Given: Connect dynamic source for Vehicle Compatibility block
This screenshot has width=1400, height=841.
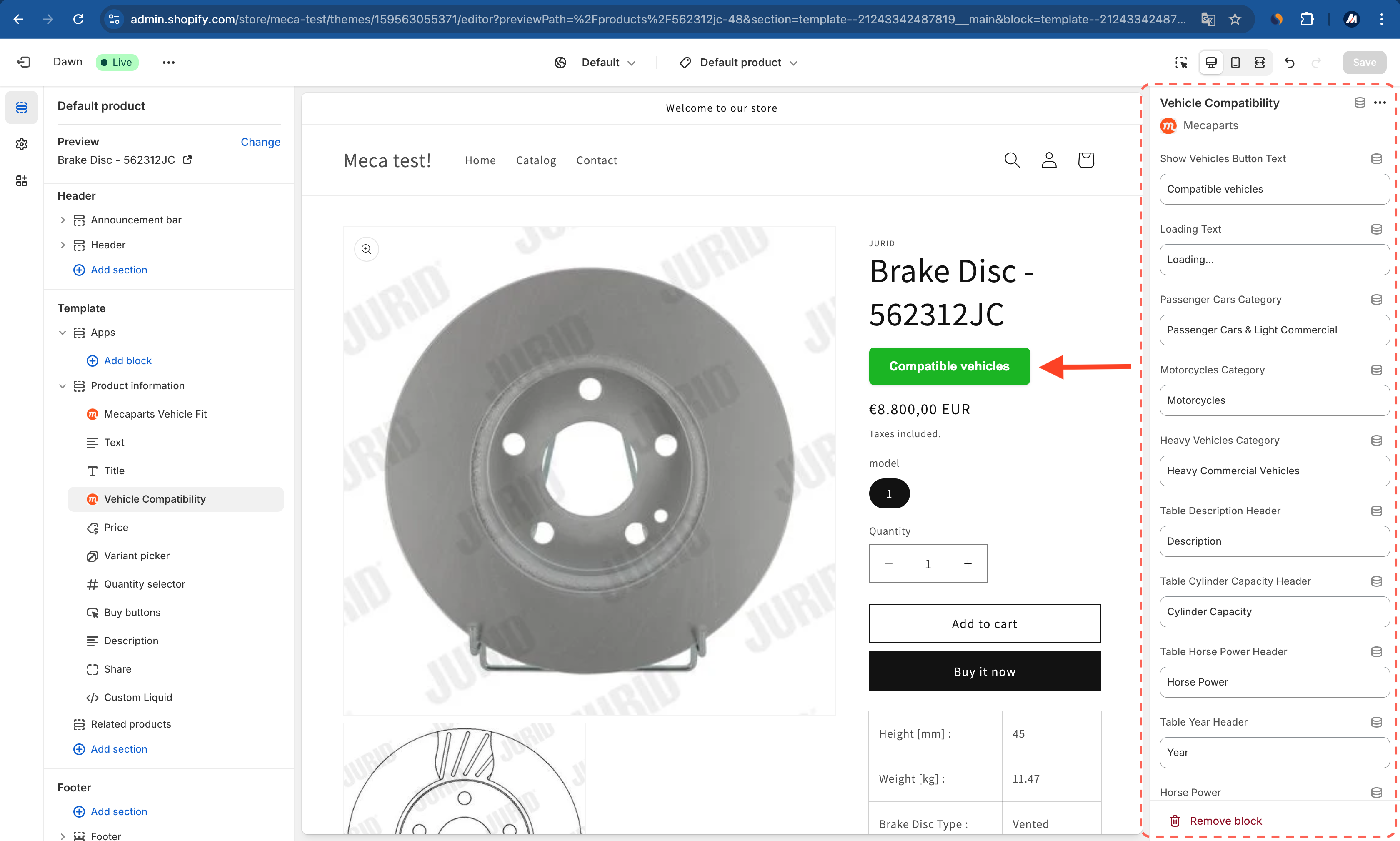Looking at the screenshot, I should [x=1359, y=103].
